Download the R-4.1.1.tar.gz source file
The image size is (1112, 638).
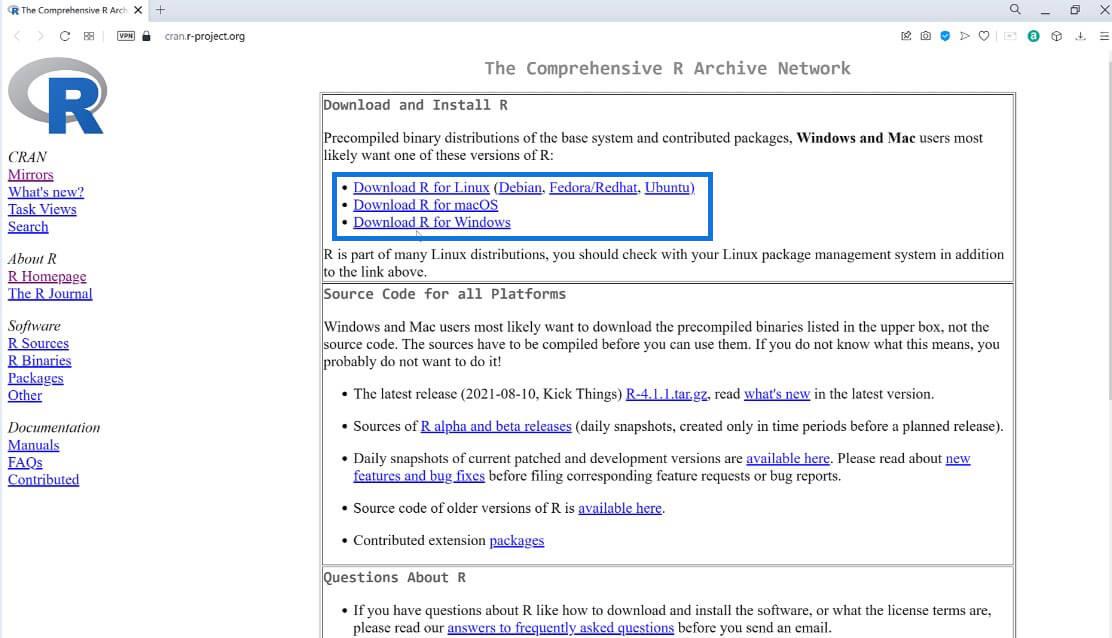[x=667, y=394]
